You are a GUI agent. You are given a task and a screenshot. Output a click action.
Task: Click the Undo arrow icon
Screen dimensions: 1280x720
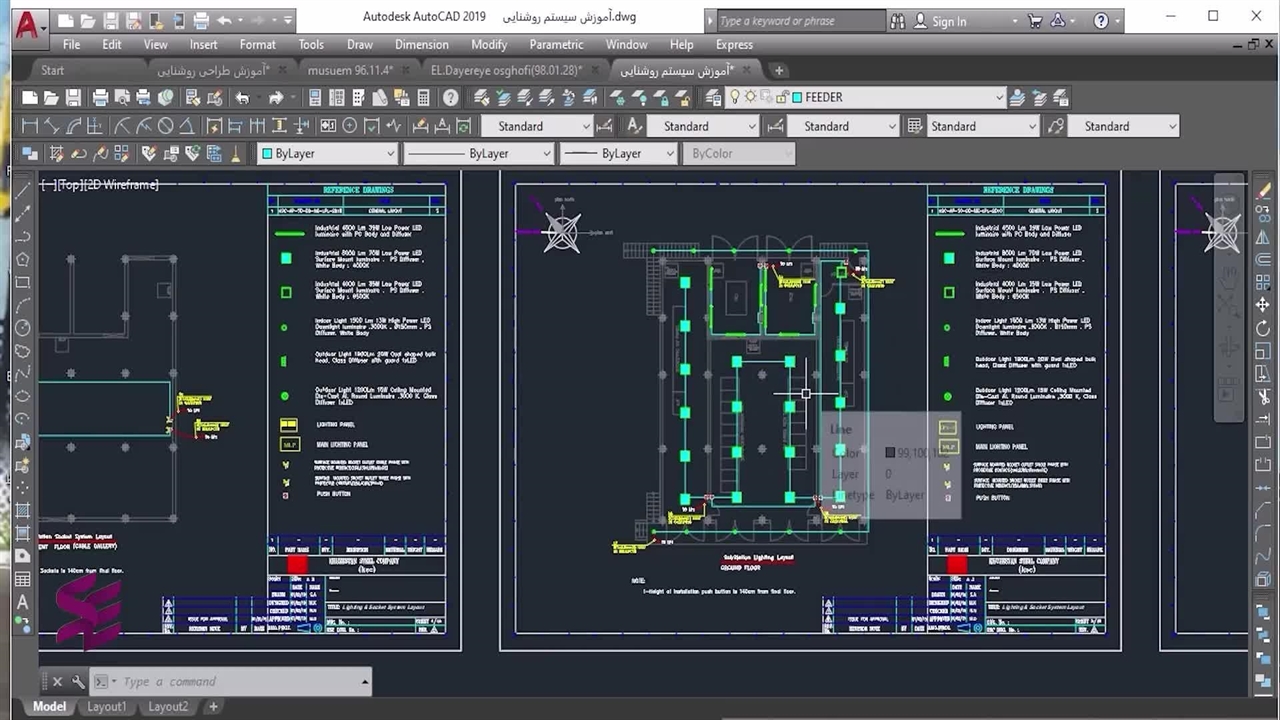pos(242,97)
